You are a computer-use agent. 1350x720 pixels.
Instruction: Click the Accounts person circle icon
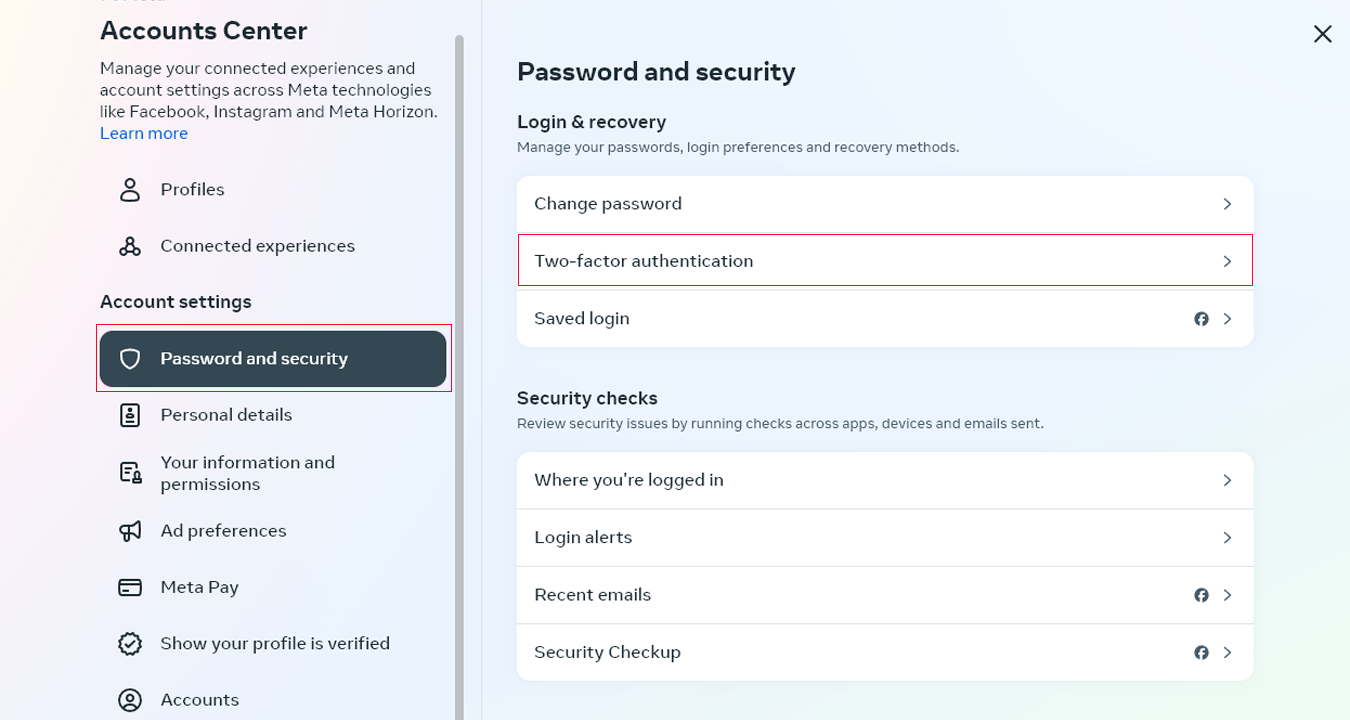tap(130, 700)
